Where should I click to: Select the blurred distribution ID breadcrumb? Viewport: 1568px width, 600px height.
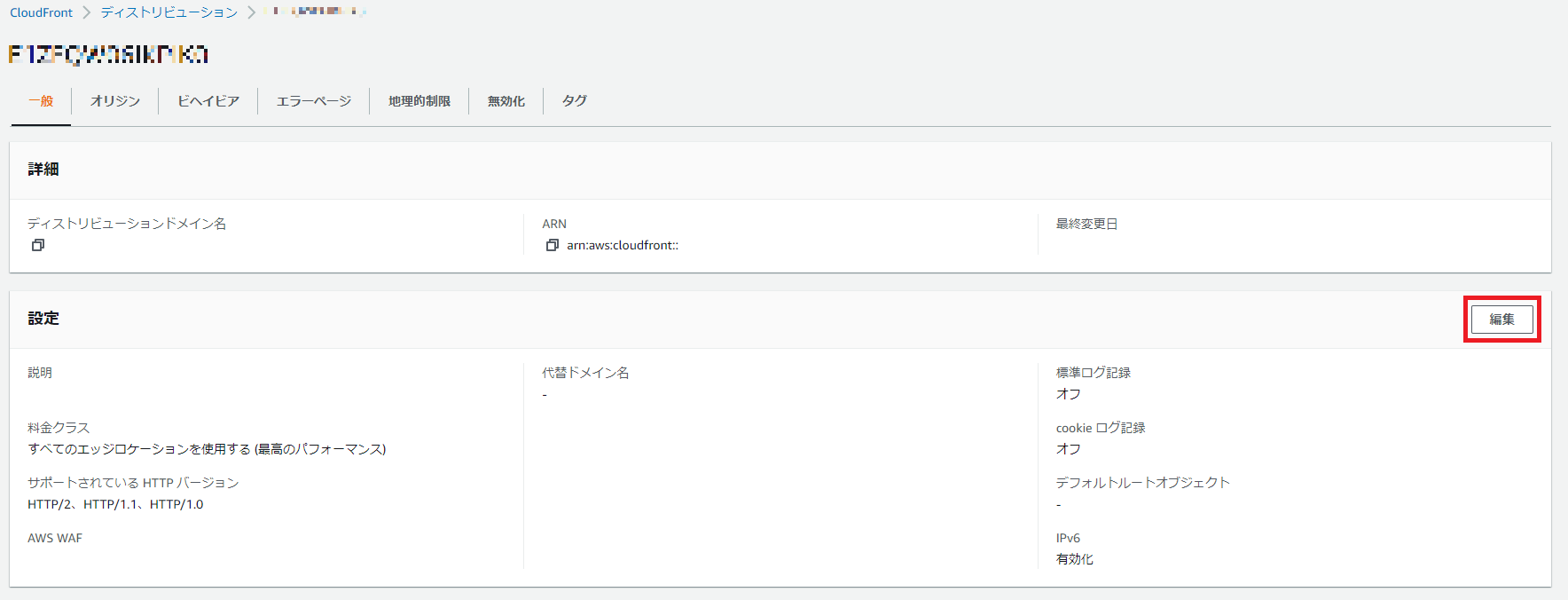315,12
